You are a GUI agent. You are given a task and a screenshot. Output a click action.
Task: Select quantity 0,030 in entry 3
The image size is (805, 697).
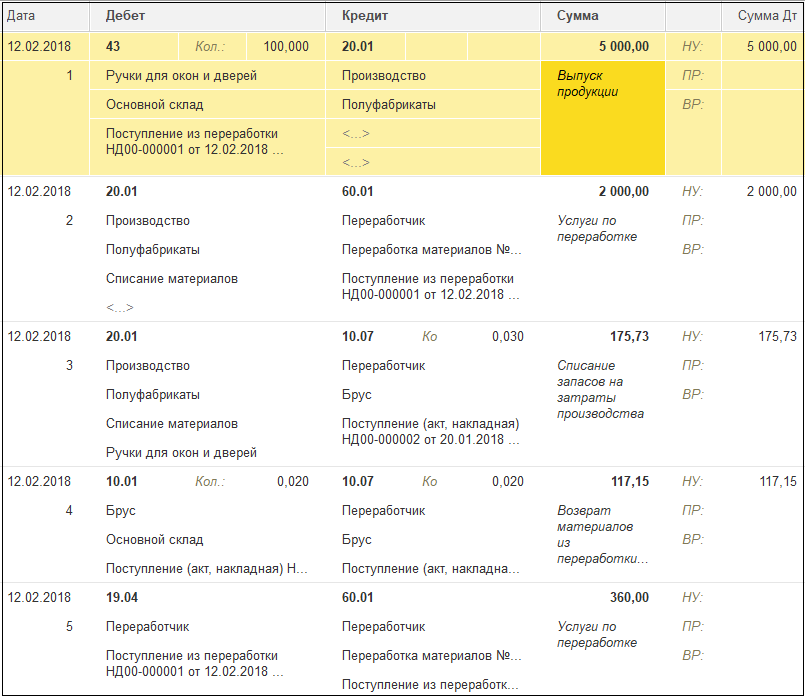(x=508, y=337)
